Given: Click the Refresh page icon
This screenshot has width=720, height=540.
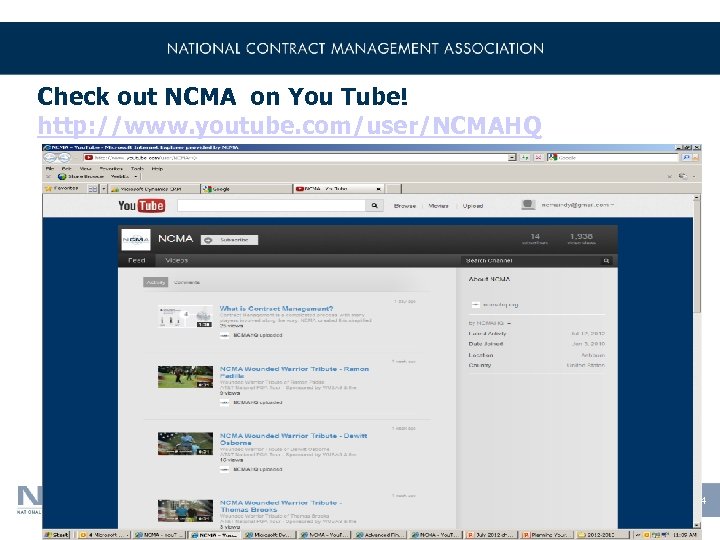Looking at the screenshot, I should 525,158.
